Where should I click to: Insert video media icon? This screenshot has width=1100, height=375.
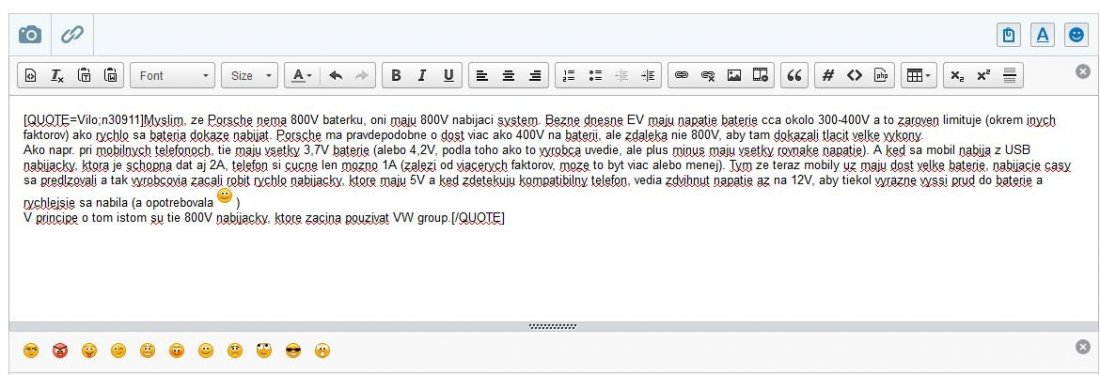760,76
